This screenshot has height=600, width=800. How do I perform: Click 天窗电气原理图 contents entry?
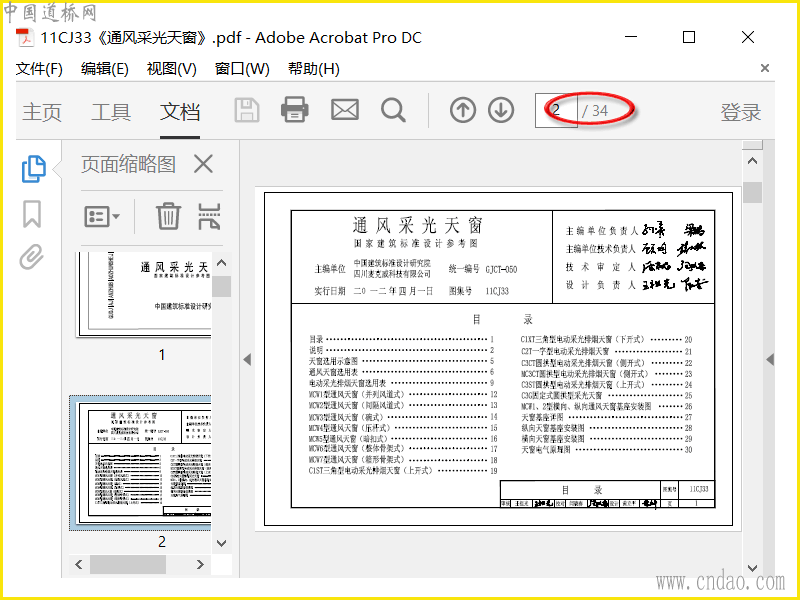[x=546, y=449]
